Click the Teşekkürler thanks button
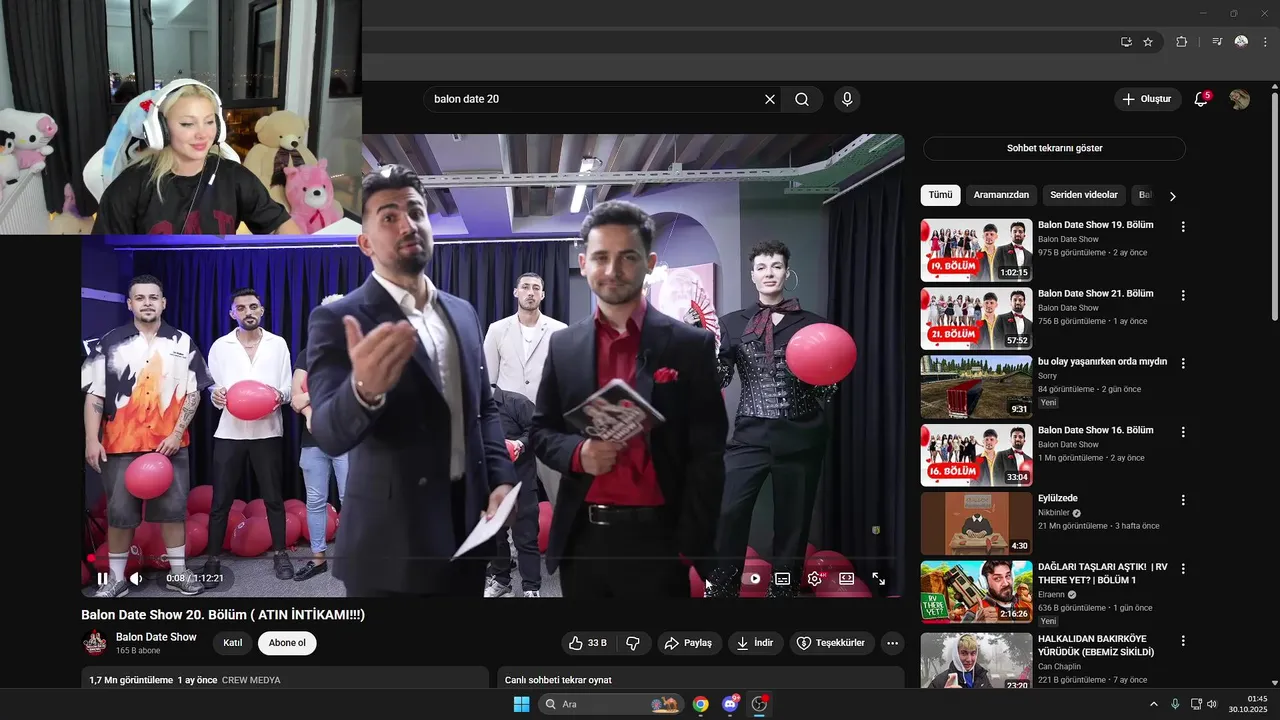Viewport: 1280px width, 720px height. pyautogui.click(x=832, y=643)
